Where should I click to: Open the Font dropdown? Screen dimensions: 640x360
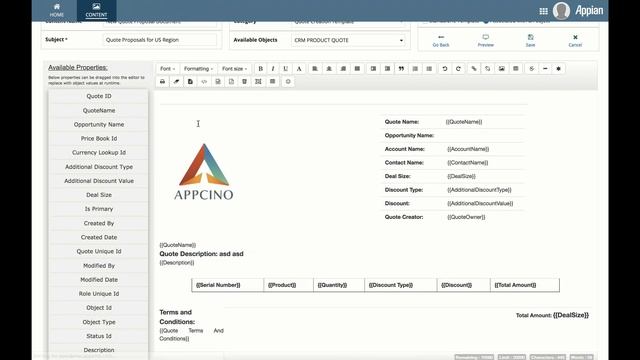pos(167,69)
